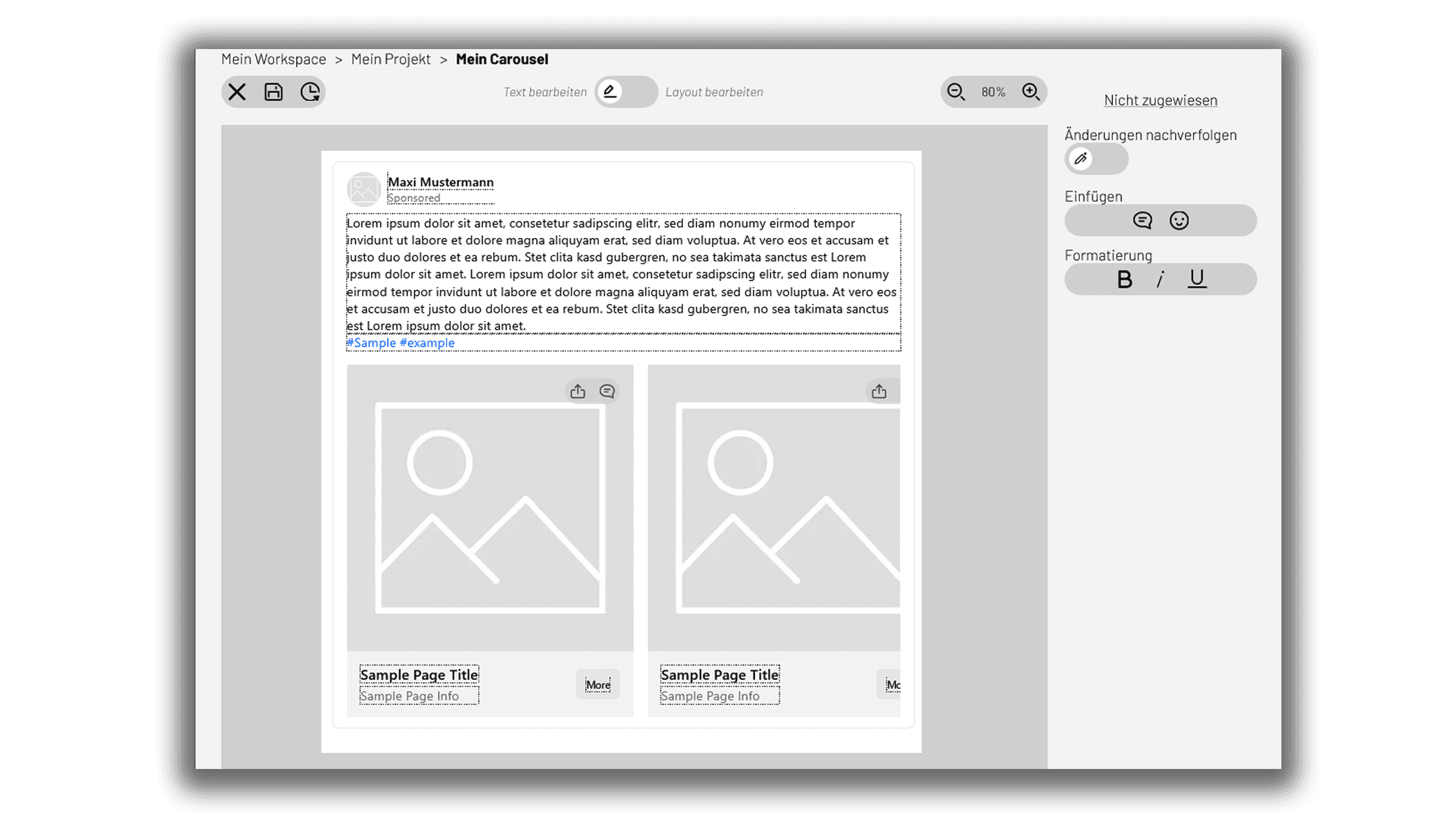Insert a comment via Einfügen panel
1456x818 pixels.
pyautogui.click(x=1142, y=220)
